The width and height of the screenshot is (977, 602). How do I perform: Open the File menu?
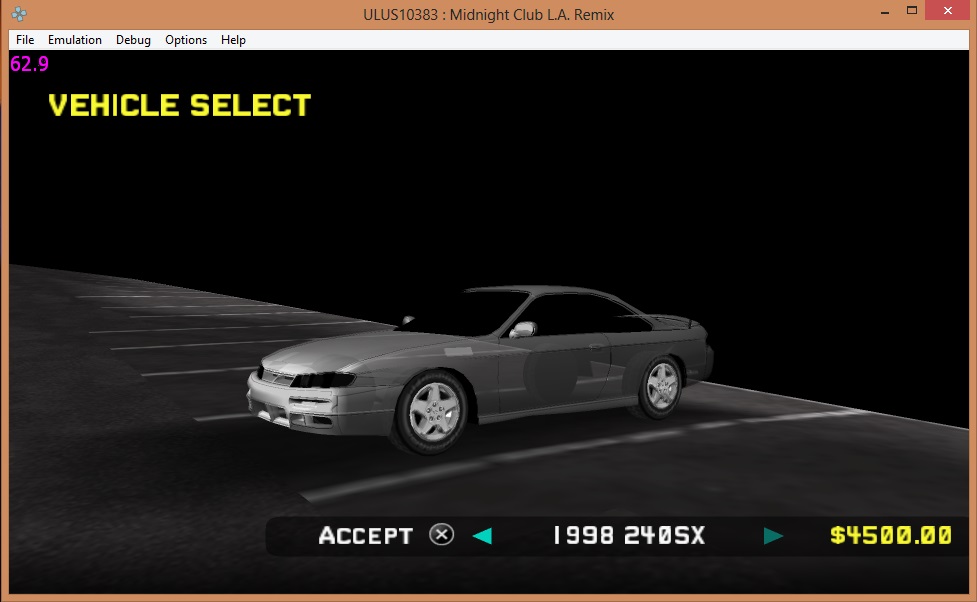tap(25, 40)
